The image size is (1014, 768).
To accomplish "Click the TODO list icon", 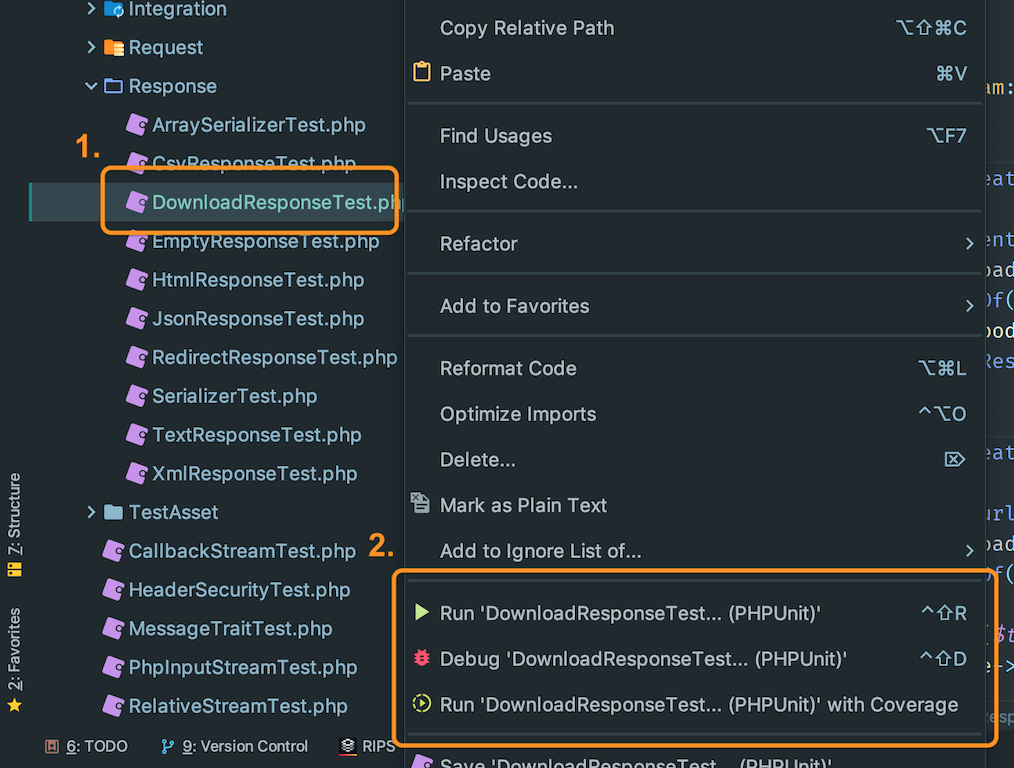I will (52, 747).
